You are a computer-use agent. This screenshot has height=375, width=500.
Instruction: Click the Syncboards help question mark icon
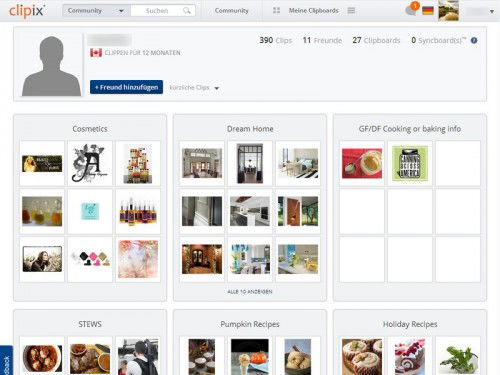click(474, 40)
